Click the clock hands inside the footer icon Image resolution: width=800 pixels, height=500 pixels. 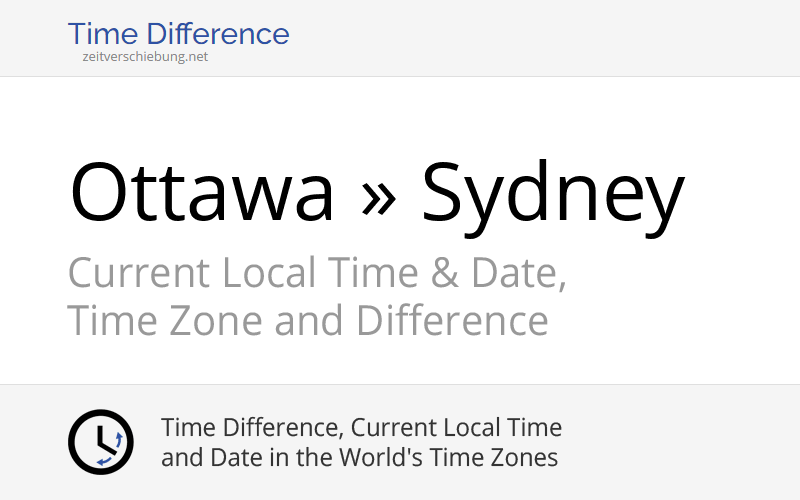105,440
